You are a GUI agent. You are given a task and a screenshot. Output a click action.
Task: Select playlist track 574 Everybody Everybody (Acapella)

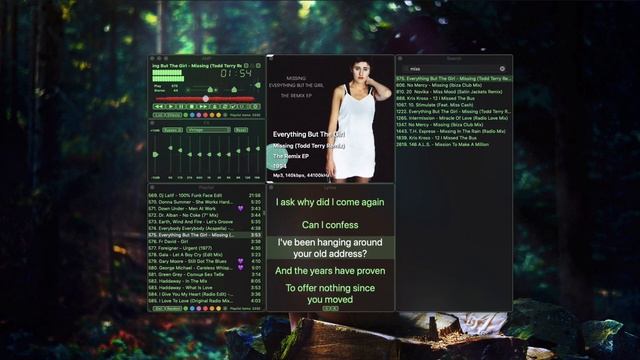(x=204, y=228)
